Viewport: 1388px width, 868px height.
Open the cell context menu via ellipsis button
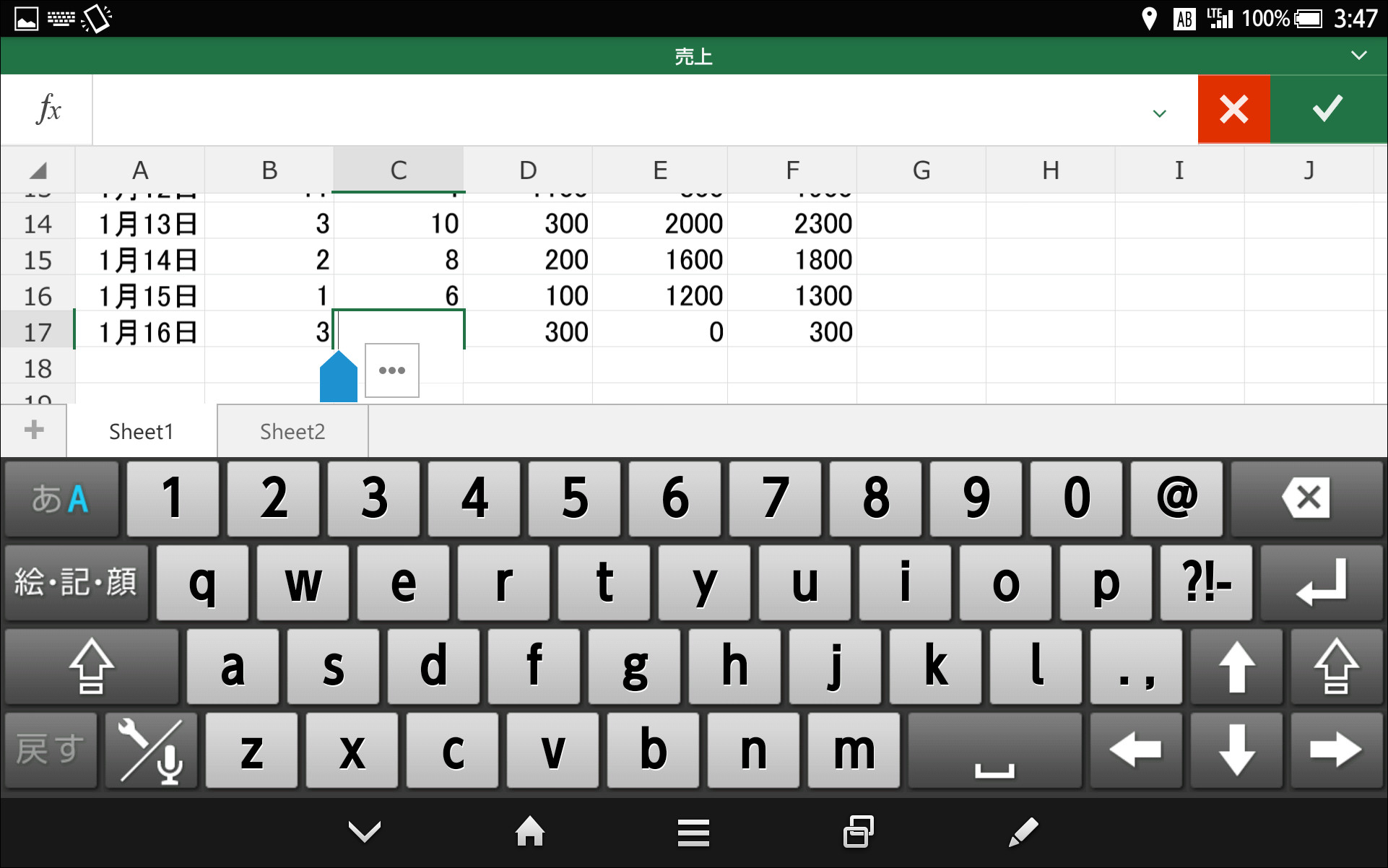(x=391, y=370)
